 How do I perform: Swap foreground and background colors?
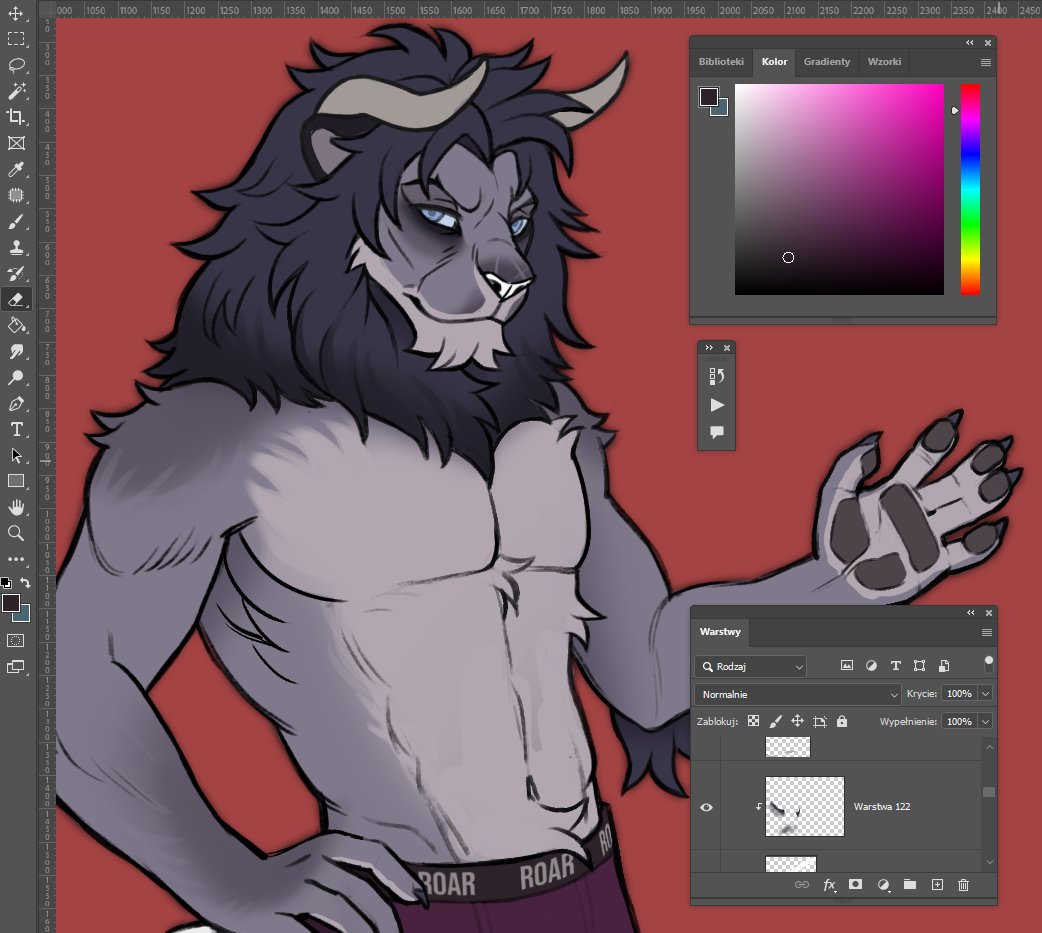coord(25,583)
